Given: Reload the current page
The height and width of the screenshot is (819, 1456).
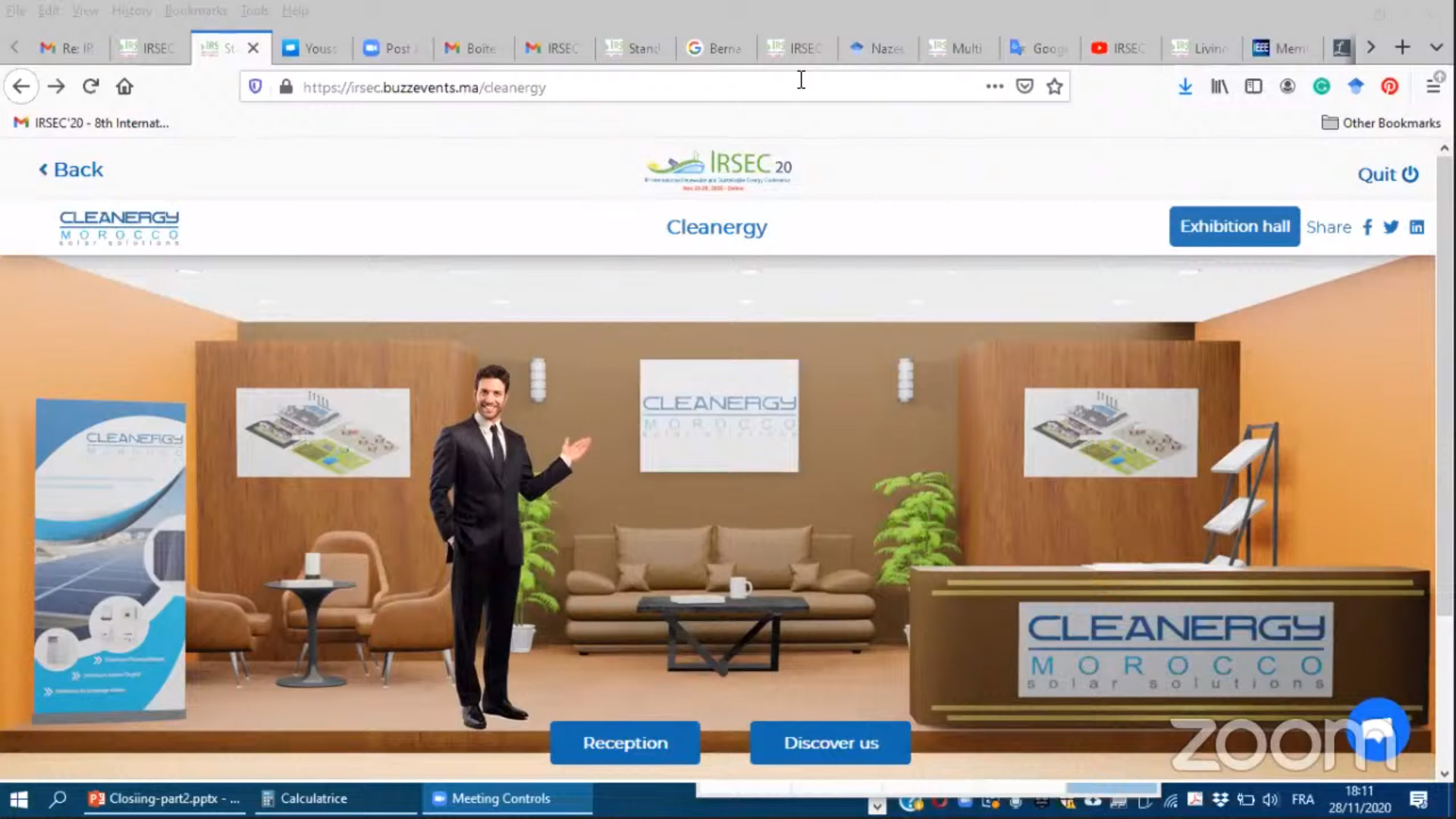Looking at the screenshot, I should (x=90, y=86).
